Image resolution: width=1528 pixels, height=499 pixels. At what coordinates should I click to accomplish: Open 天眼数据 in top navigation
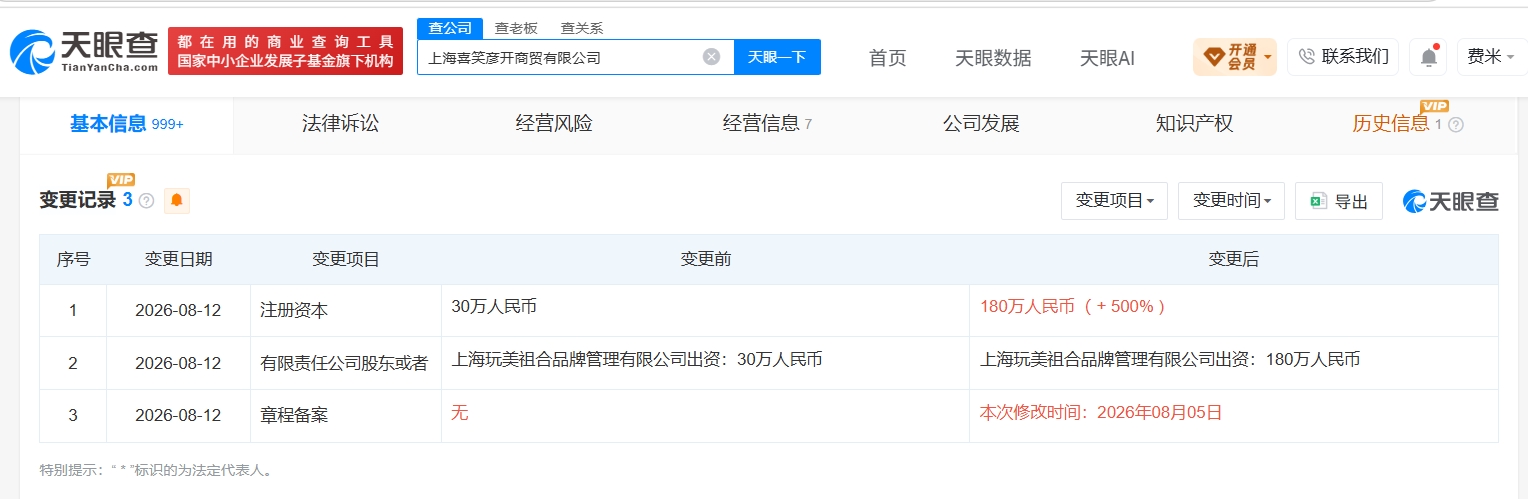pos(993,58)
